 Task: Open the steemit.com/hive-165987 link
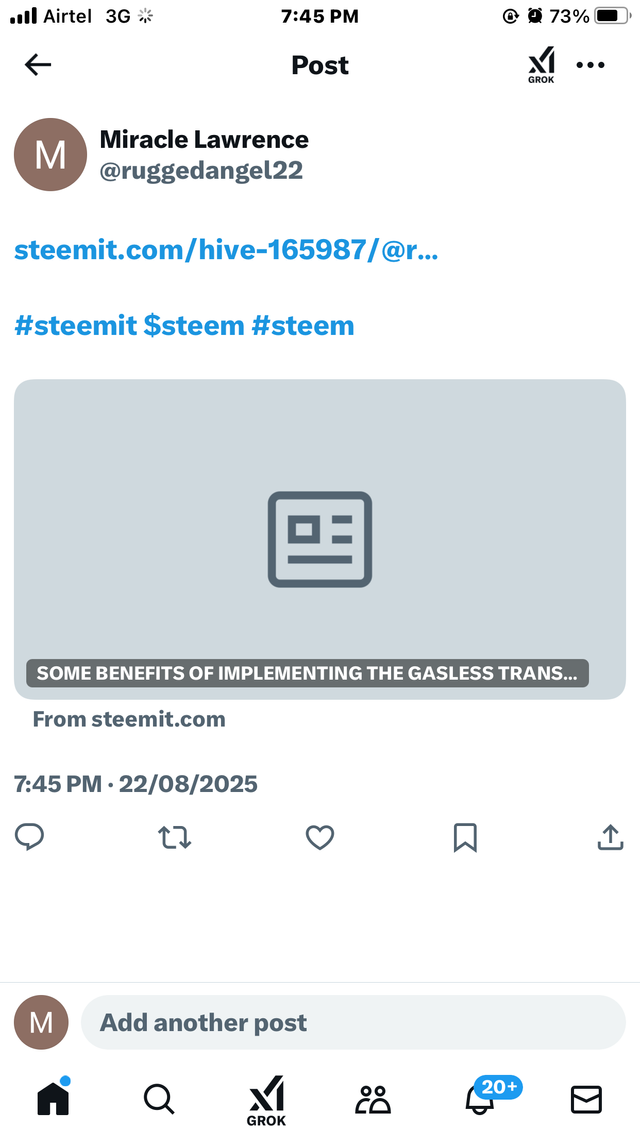pyautogui.click(x=226, y=250)
